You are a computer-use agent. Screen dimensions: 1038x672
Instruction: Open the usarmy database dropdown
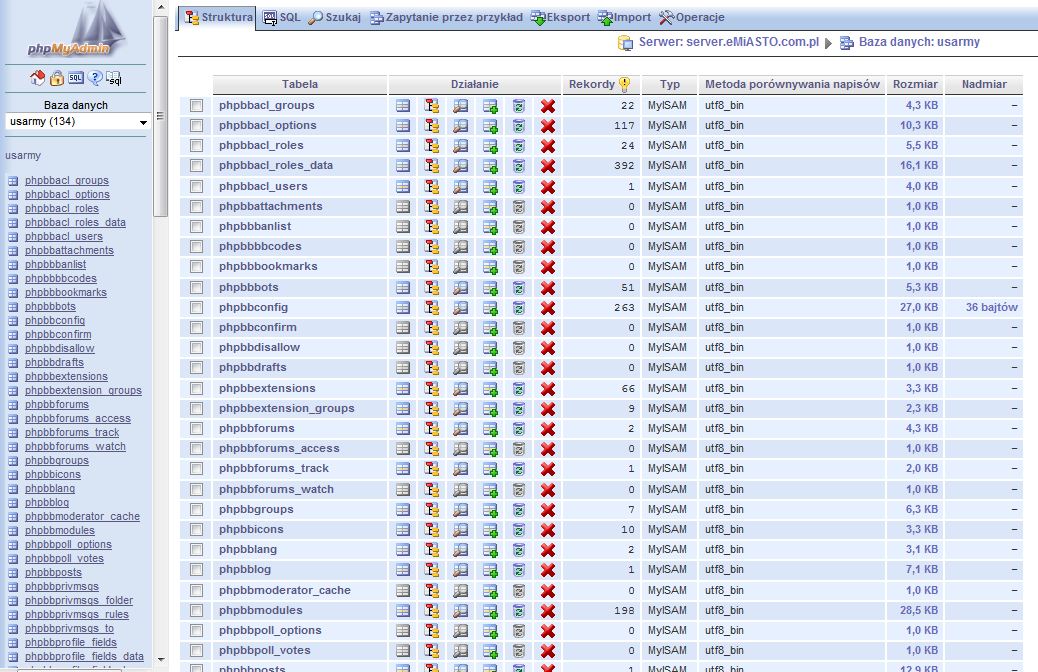pyautogui.click(x=77, y=122)
